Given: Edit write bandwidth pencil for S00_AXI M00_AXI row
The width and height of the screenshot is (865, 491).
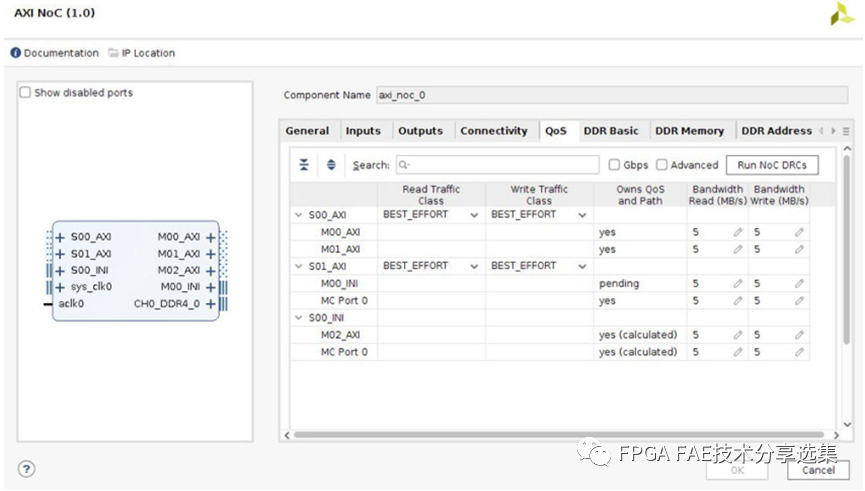Looking at the screenshot, I should [x=799, y=232].
